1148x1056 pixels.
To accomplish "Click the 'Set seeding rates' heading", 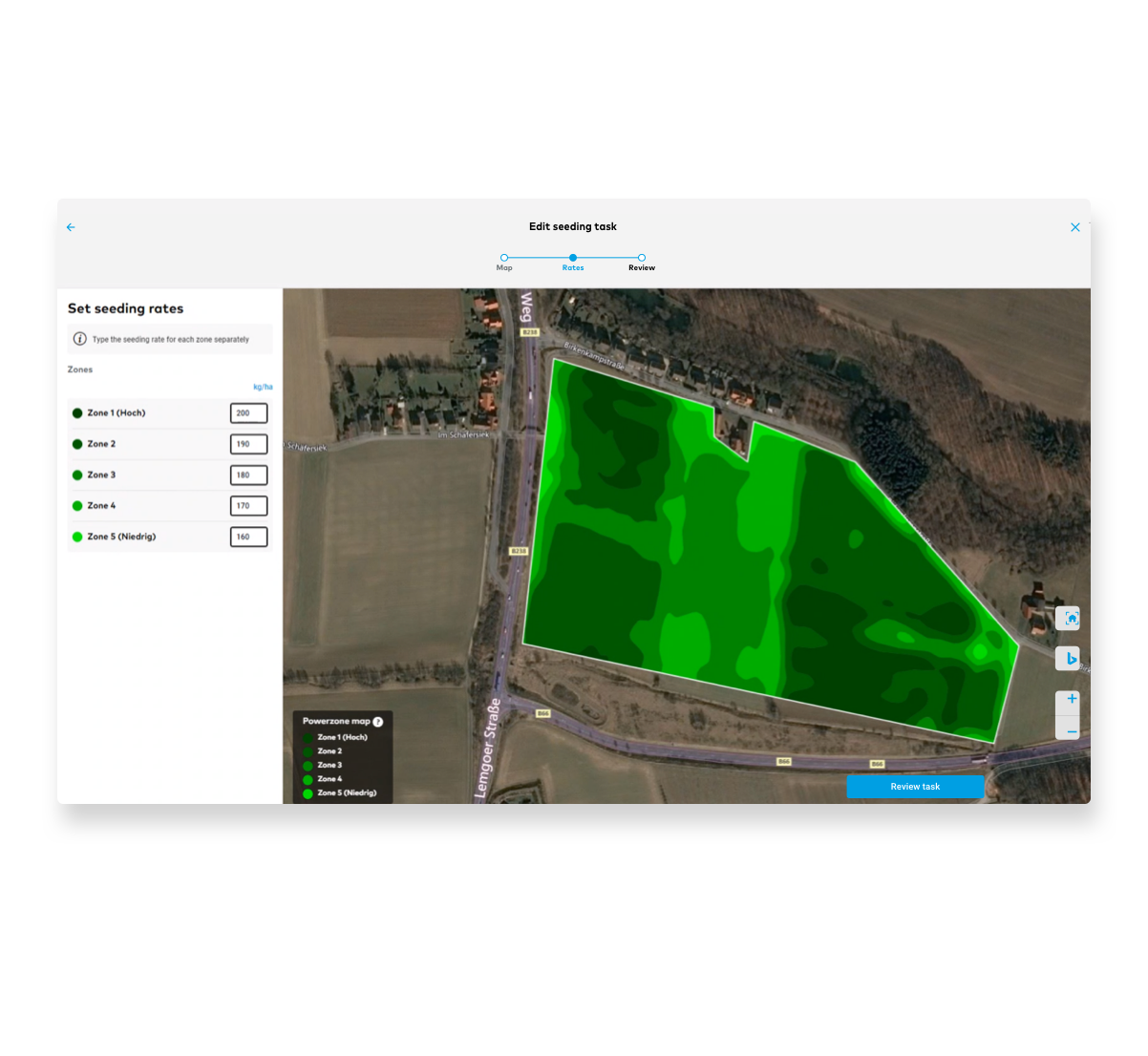I will (x=125, y=308).
